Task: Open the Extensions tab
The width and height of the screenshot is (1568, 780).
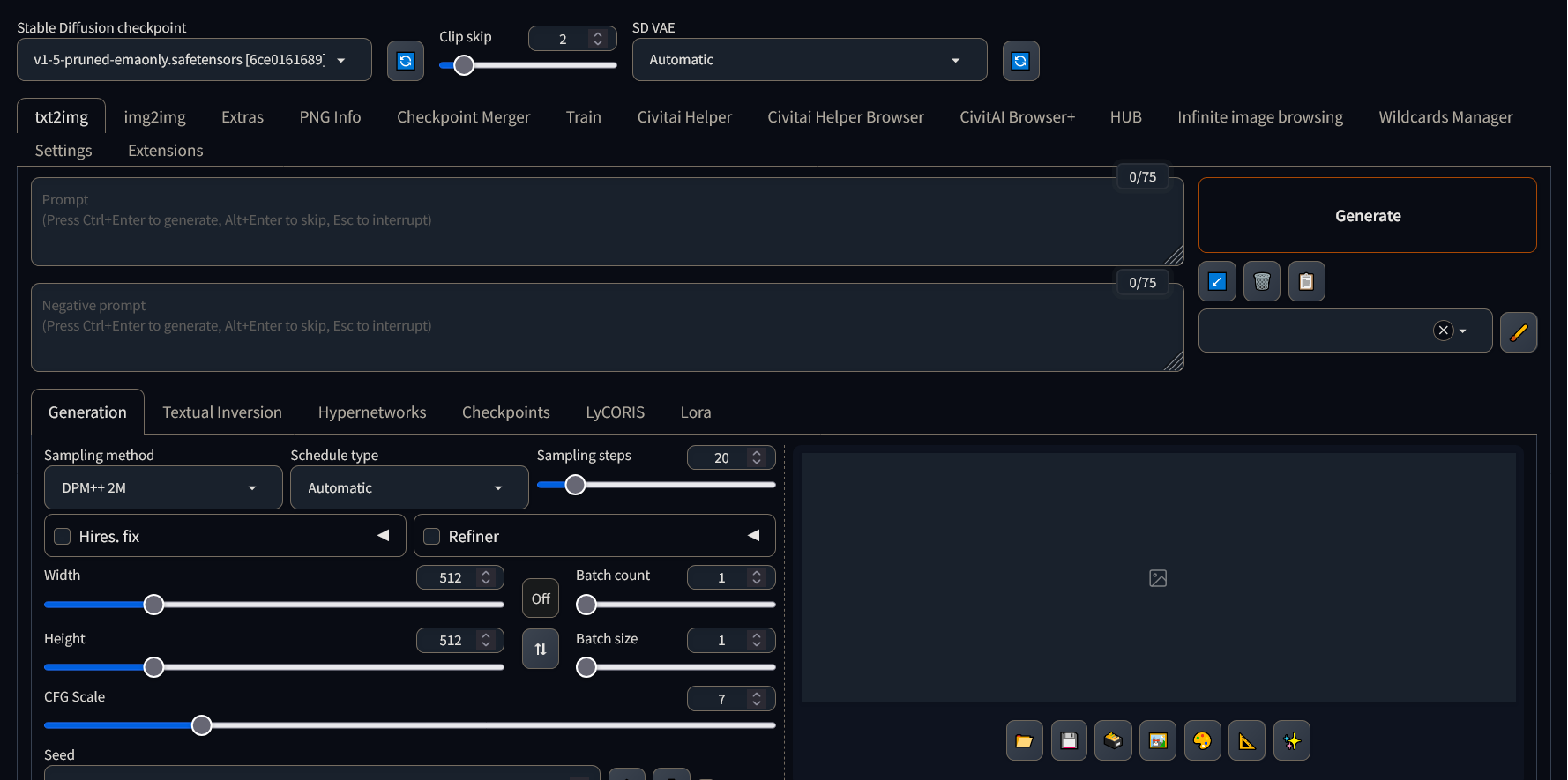Action: coord(166,151)
